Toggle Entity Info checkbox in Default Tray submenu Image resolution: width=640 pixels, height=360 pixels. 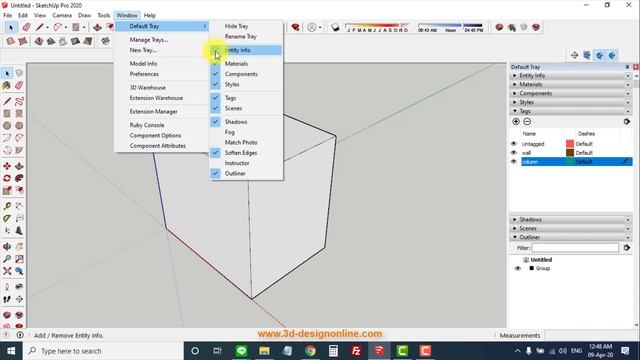coord(215,50)
